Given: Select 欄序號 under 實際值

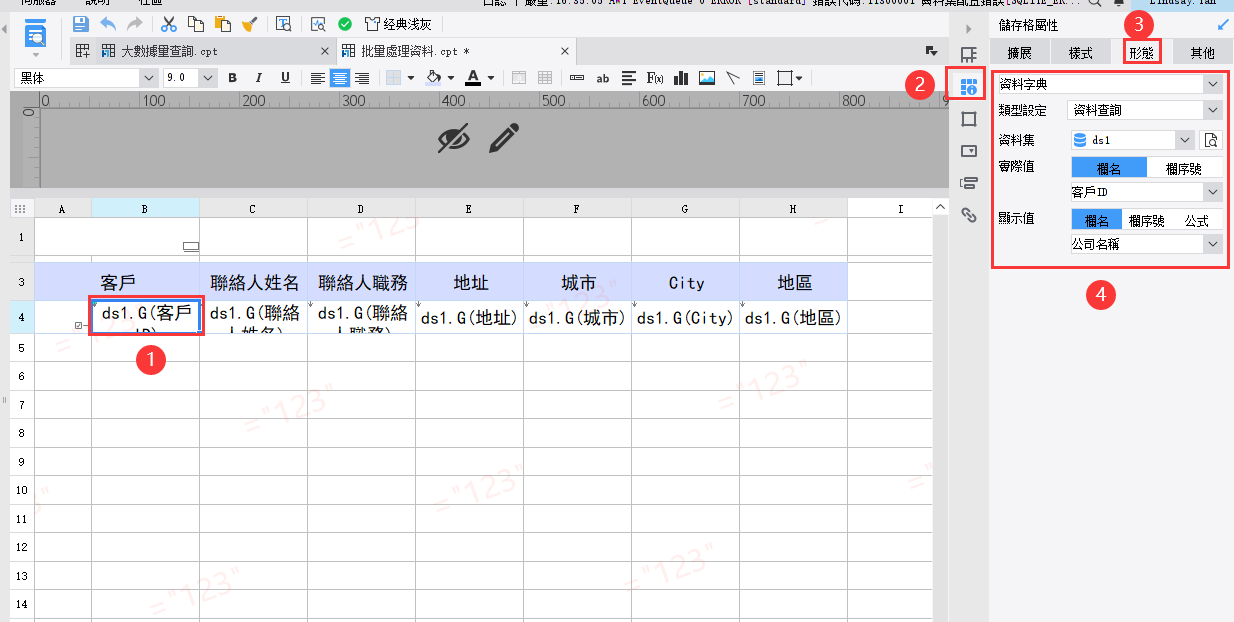Looking at the screenshot, I should pyautogui.click(x=1184, y=169).
